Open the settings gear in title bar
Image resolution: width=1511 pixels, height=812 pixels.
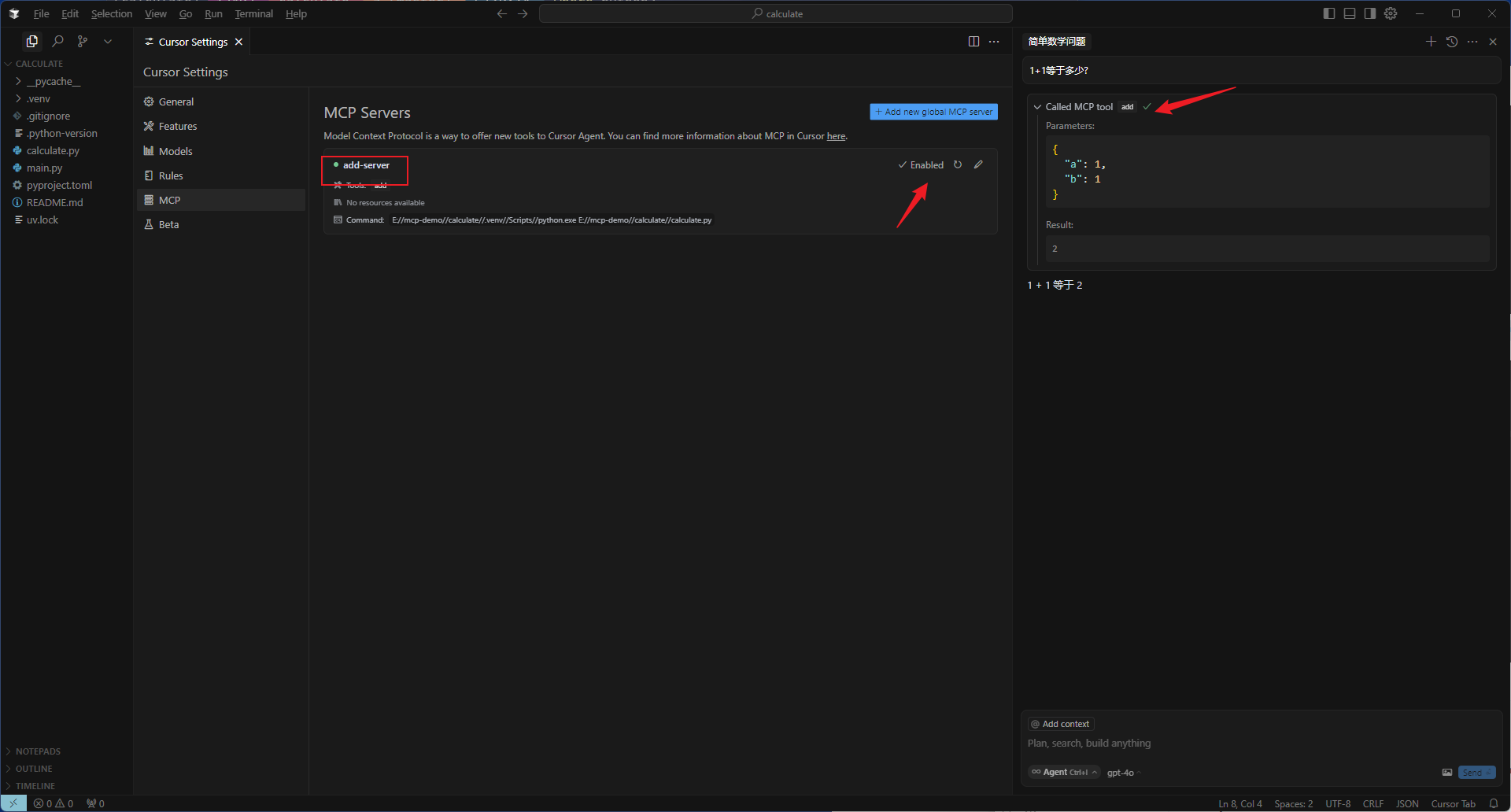1391,13
